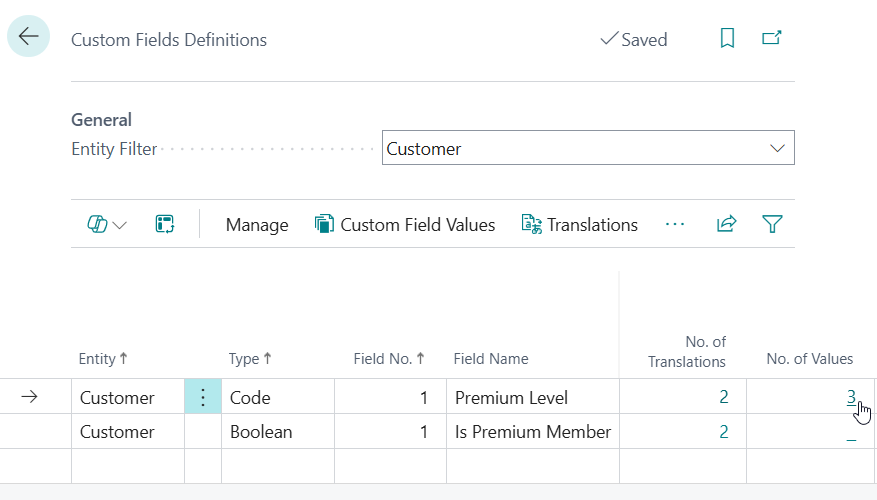
Task: Open page in new window icon
Action: point(771,39)
